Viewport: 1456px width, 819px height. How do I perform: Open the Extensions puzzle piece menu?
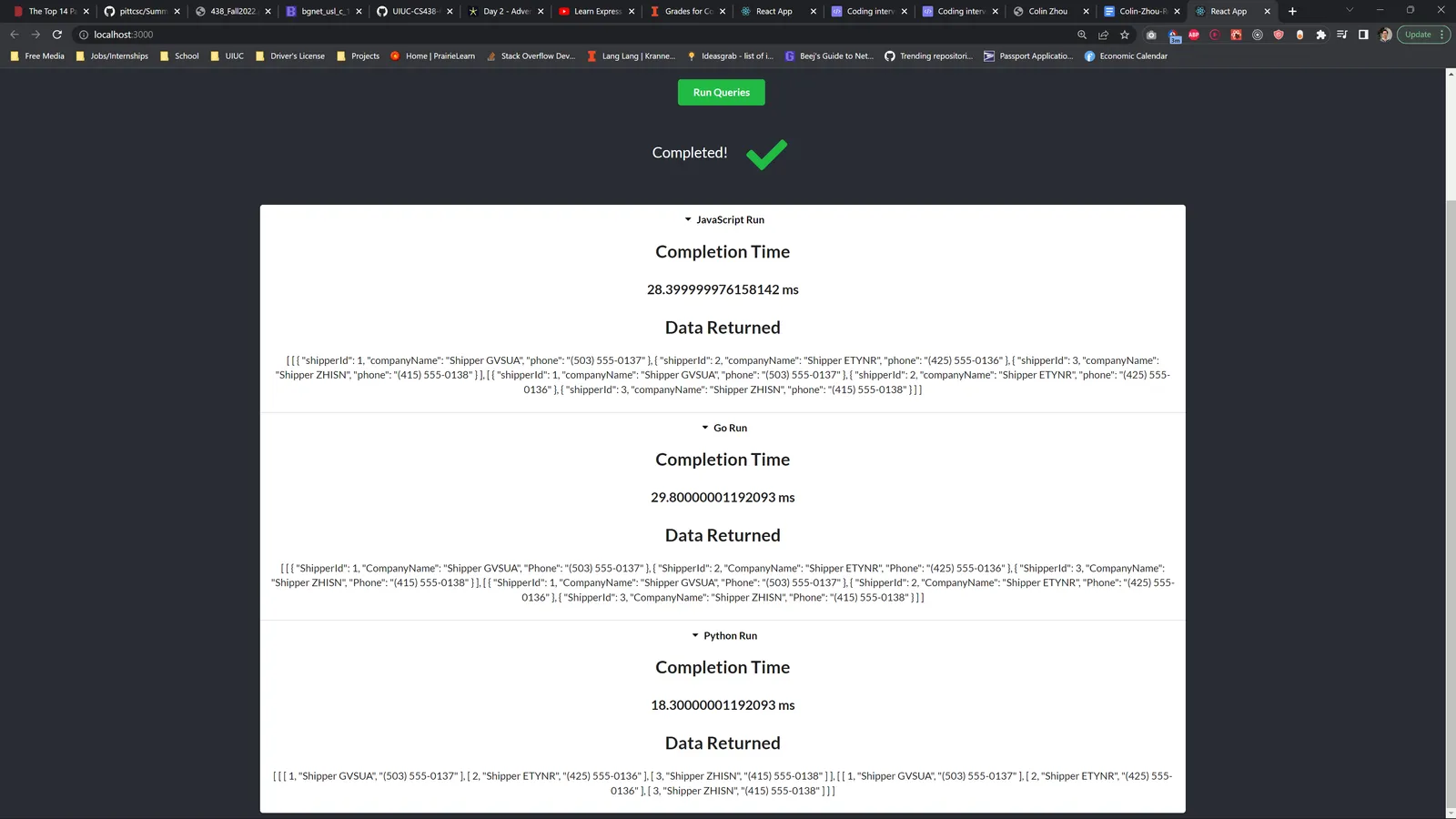point(1320,35)
